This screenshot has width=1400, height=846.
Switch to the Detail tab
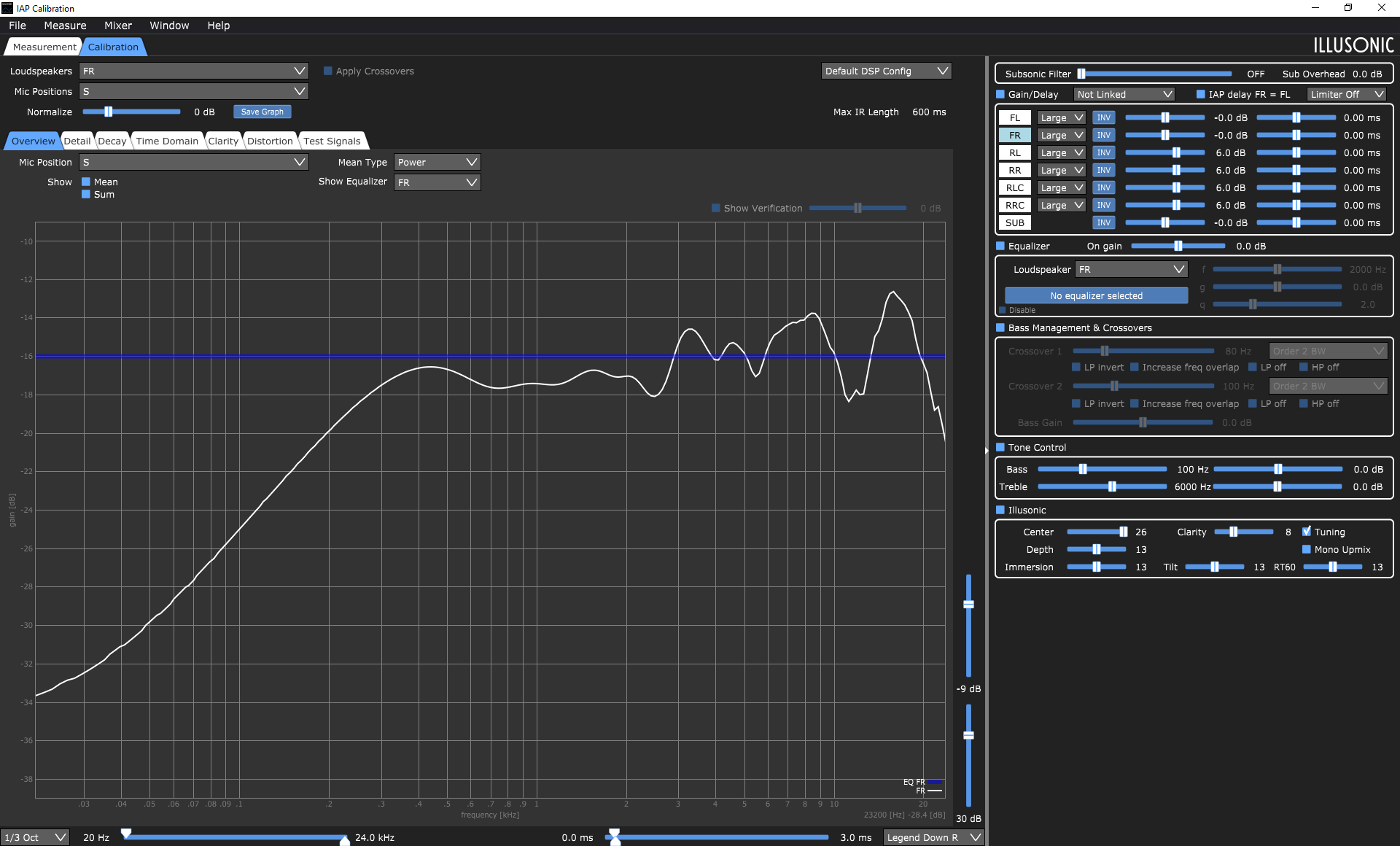[x=77, y=141]
